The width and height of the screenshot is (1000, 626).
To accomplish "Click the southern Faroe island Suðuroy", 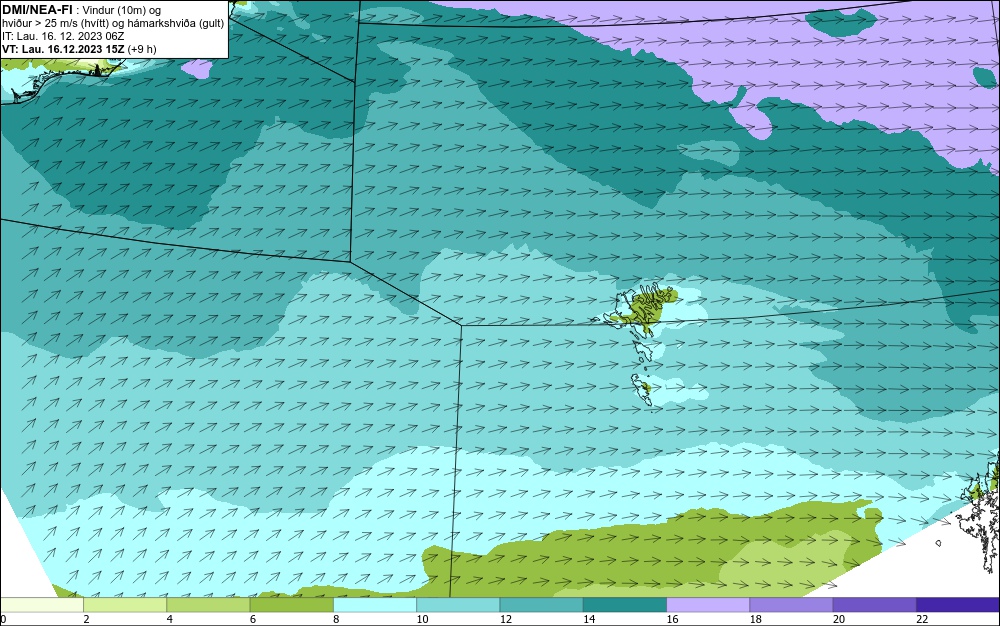I will pyautogui.click(x=642, y=389).
